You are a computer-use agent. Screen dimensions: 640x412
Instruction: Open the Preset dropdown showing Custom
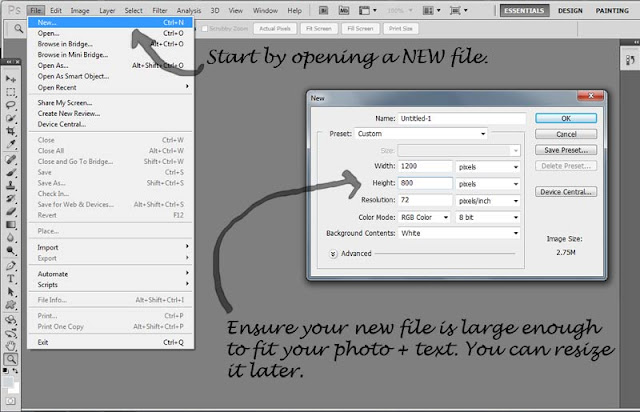pyautogui.click(x=421, y=134)
